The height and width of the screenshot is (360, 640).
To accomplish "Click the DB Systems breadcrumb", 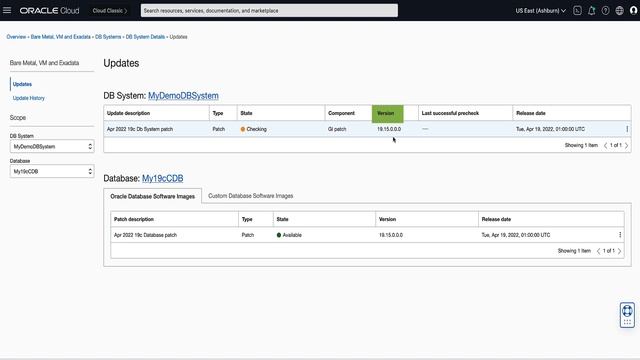I will click(x=108, y=37).
